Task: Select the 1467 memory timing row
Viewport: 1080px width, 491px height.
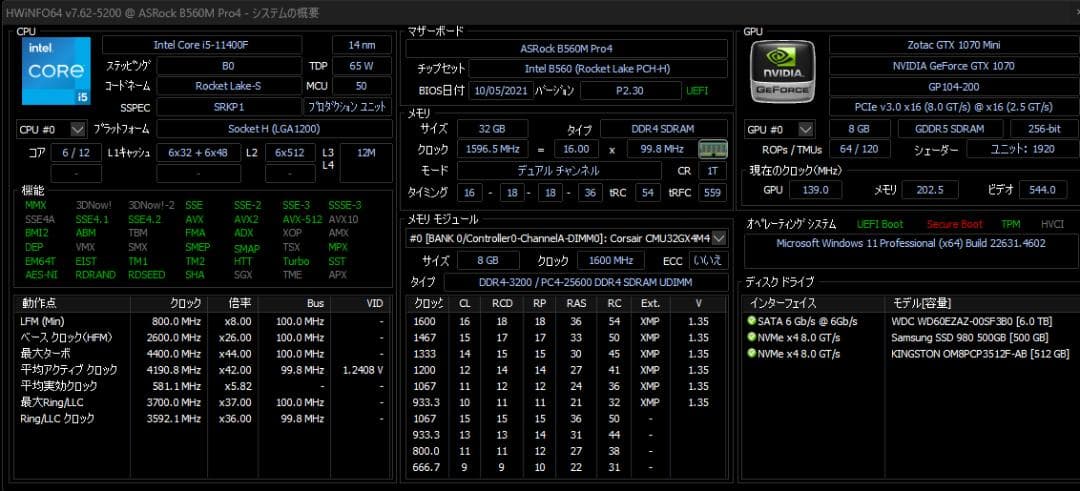Action: coord(565,337)
